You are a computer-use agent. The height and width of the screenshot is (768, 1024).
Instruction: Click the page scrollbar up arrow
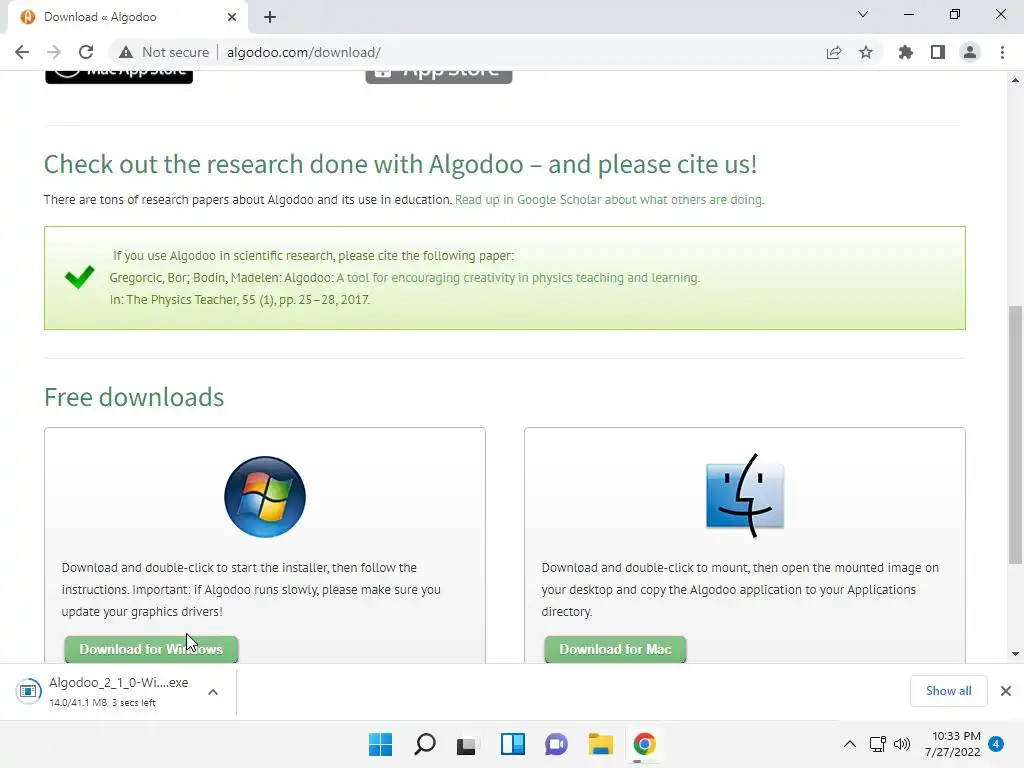(x=1015, y=80)
